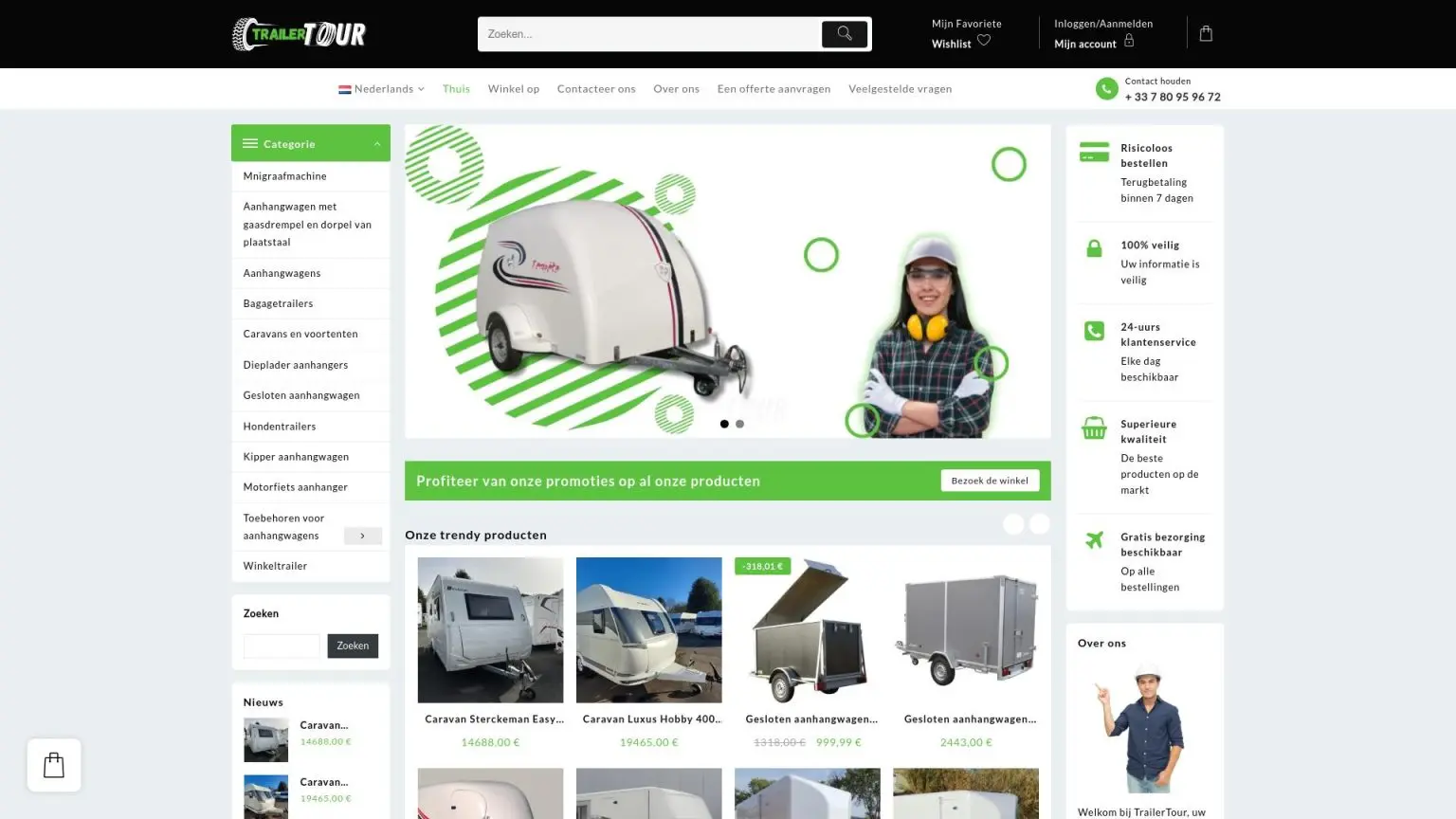Screen dimensions: 1456x819
Task: Click the green phone contact icon
Action: pos(1106,89)
